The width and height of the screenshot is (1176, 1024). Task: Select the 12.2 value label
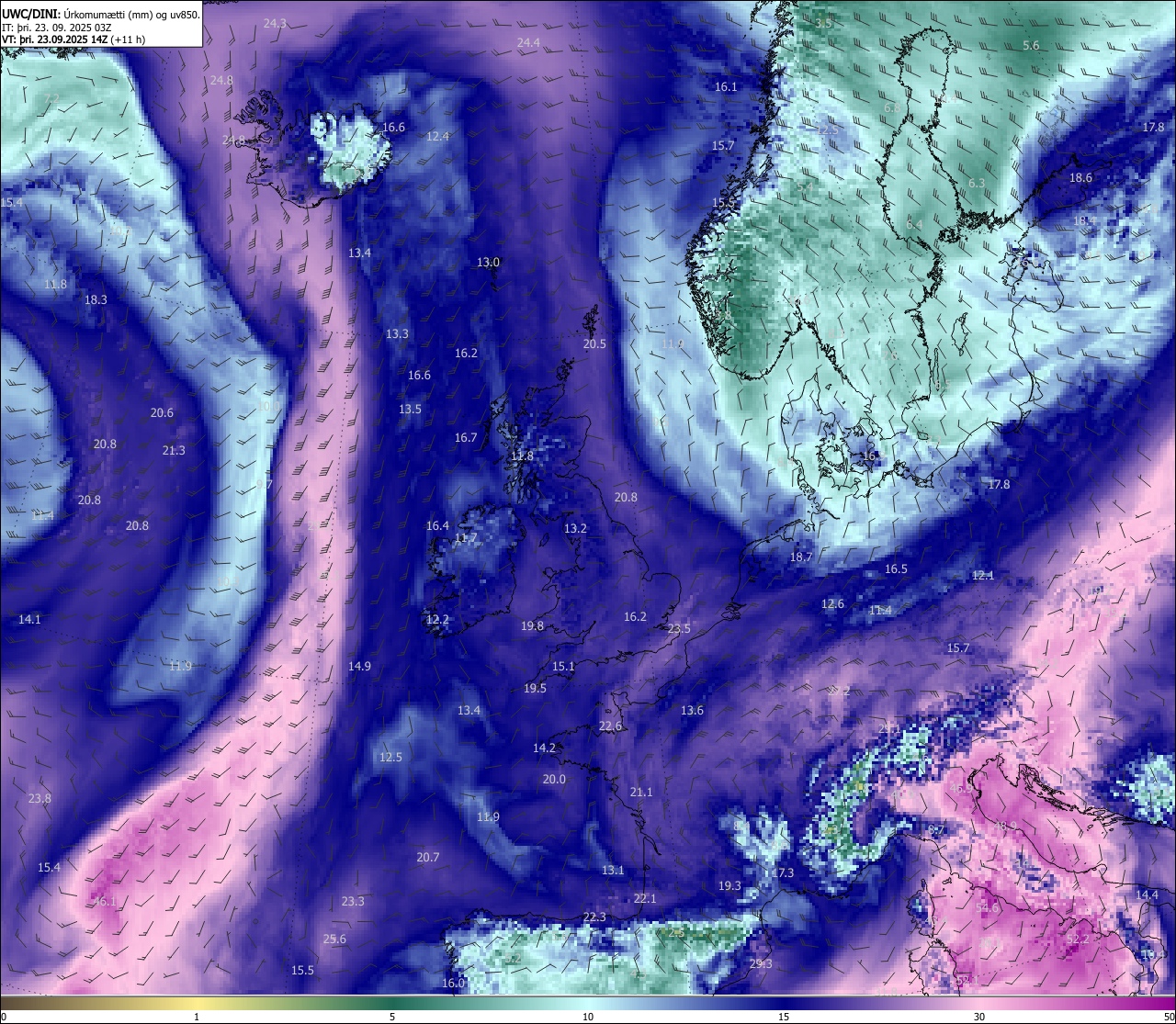437,620
